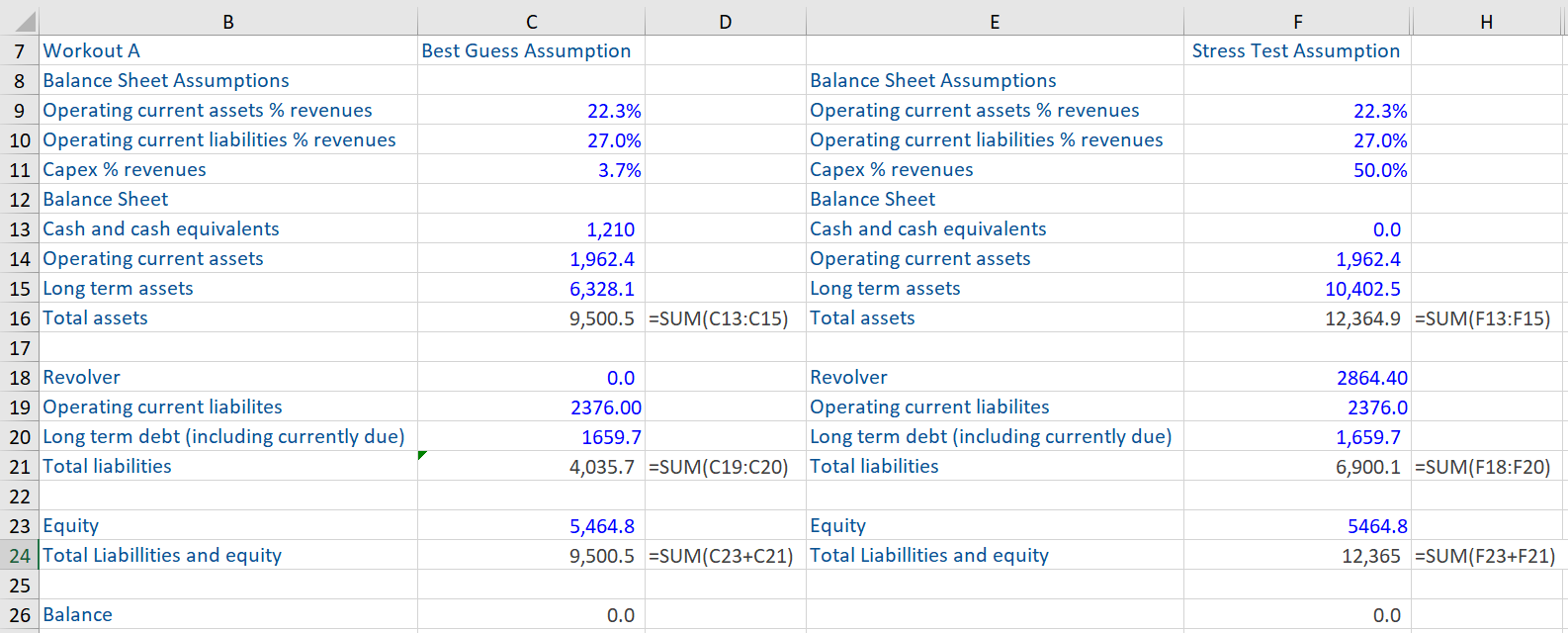The height and width of the screenshot is (633, 1568).
Task: Select the Best Guess Assumption cell
Action: click(x=526, y=50)
